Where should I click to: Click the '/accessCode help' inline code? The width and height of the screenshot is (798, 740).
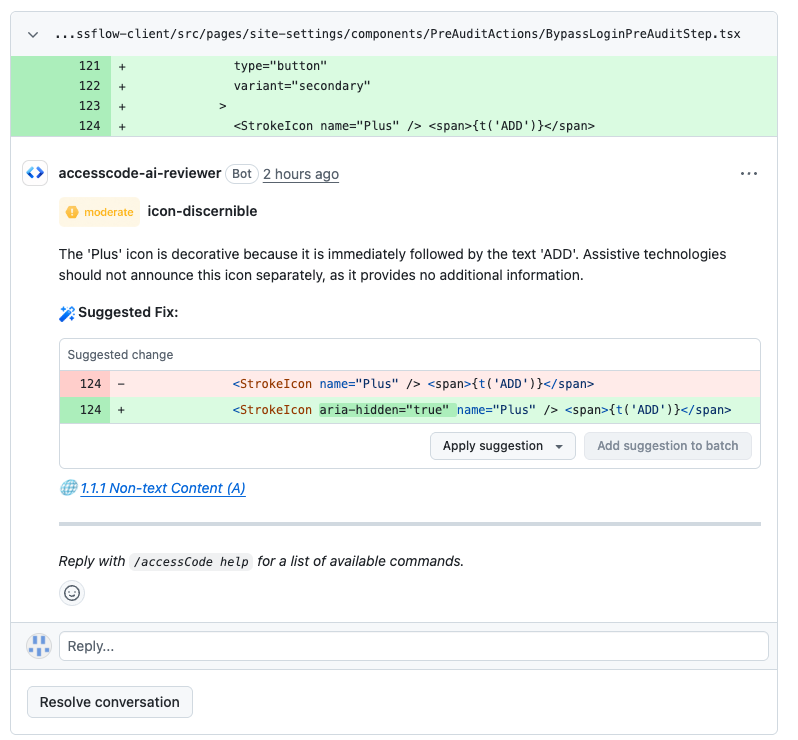[x=191, y=561]
